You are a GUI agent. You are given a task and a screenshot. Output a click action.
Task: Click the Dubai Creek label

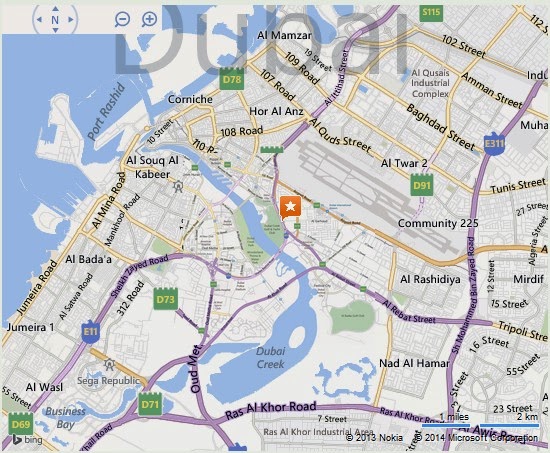(270, 358)
